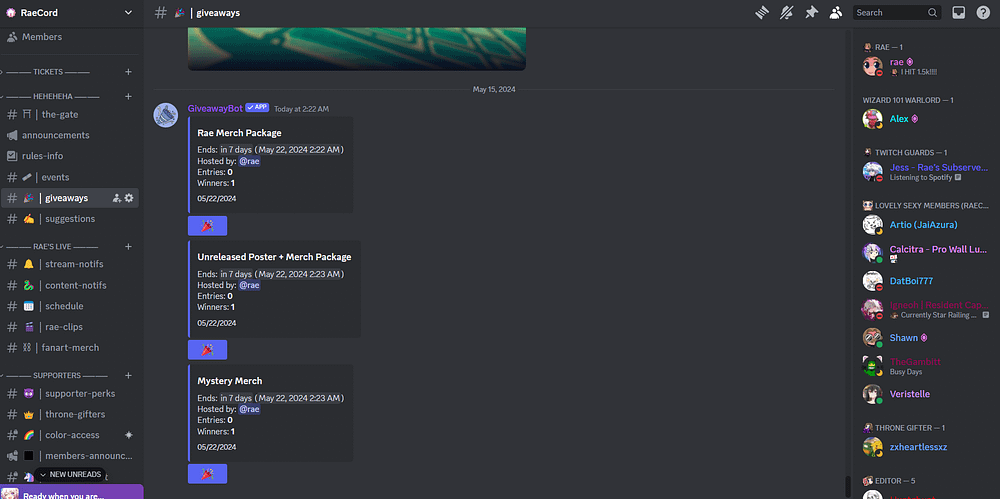Open RaeCord server dropdown menu
1000x499 pixels.
[69, 13]
